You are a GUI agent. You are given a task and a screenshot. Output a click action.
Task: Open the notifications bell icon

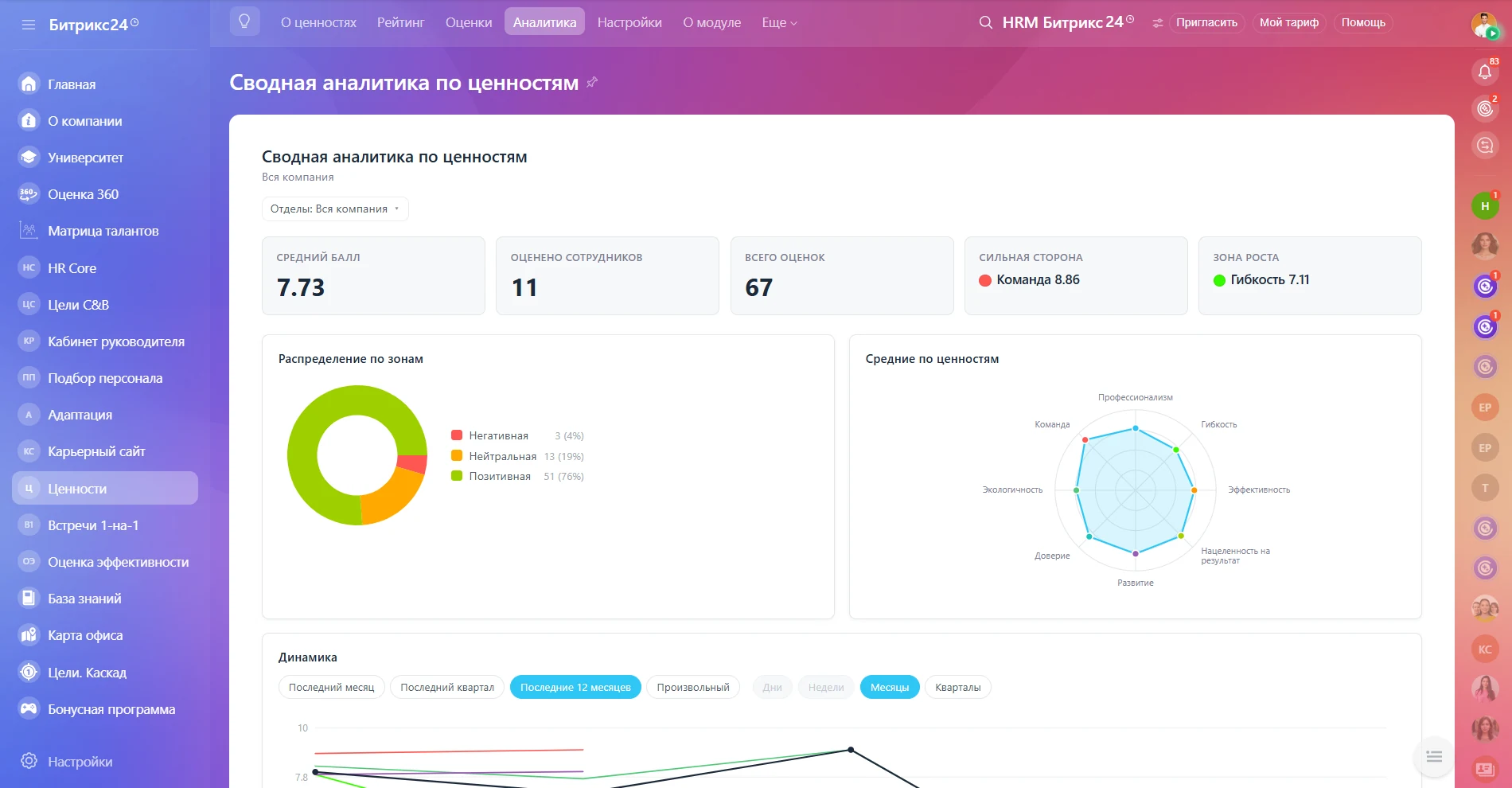click(1485, 72)
